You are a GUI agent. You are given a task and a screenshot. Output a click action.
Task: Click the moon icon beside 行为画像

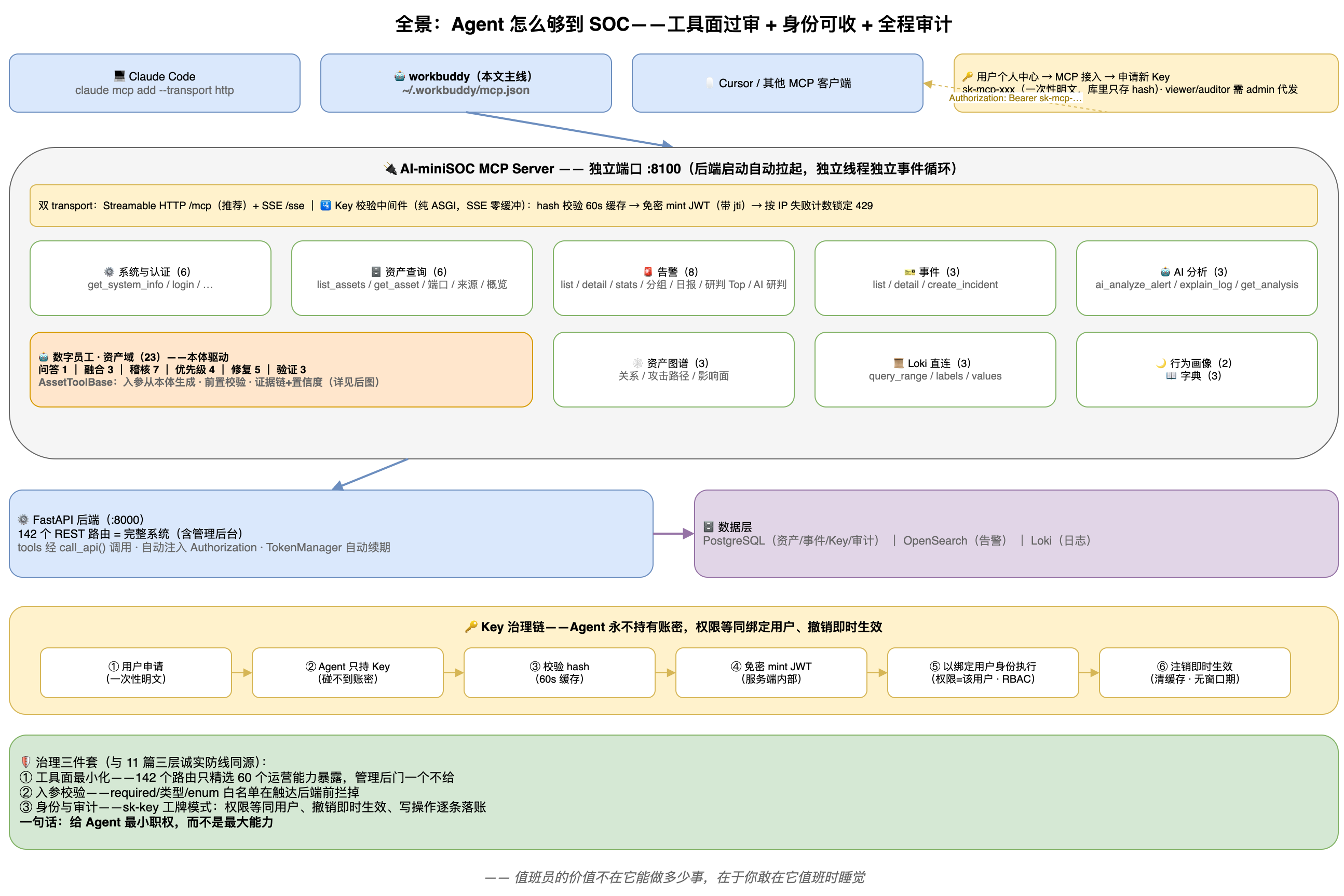coord(1160,363)
